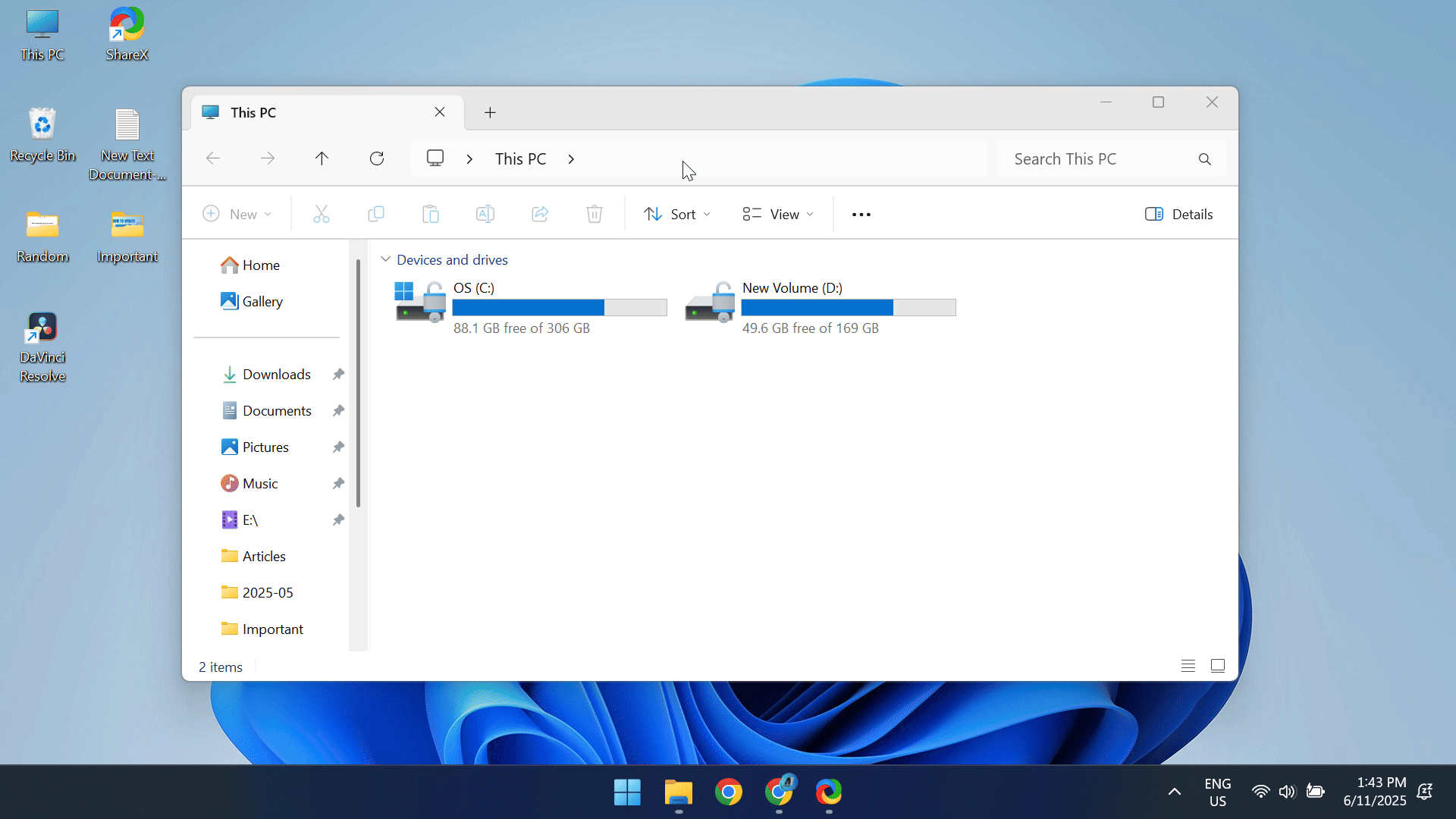This screenshot has width=1456, height=819.
Task: Open Documents in navigation pane
Action: pyautogui.click(x=267, y=411)
